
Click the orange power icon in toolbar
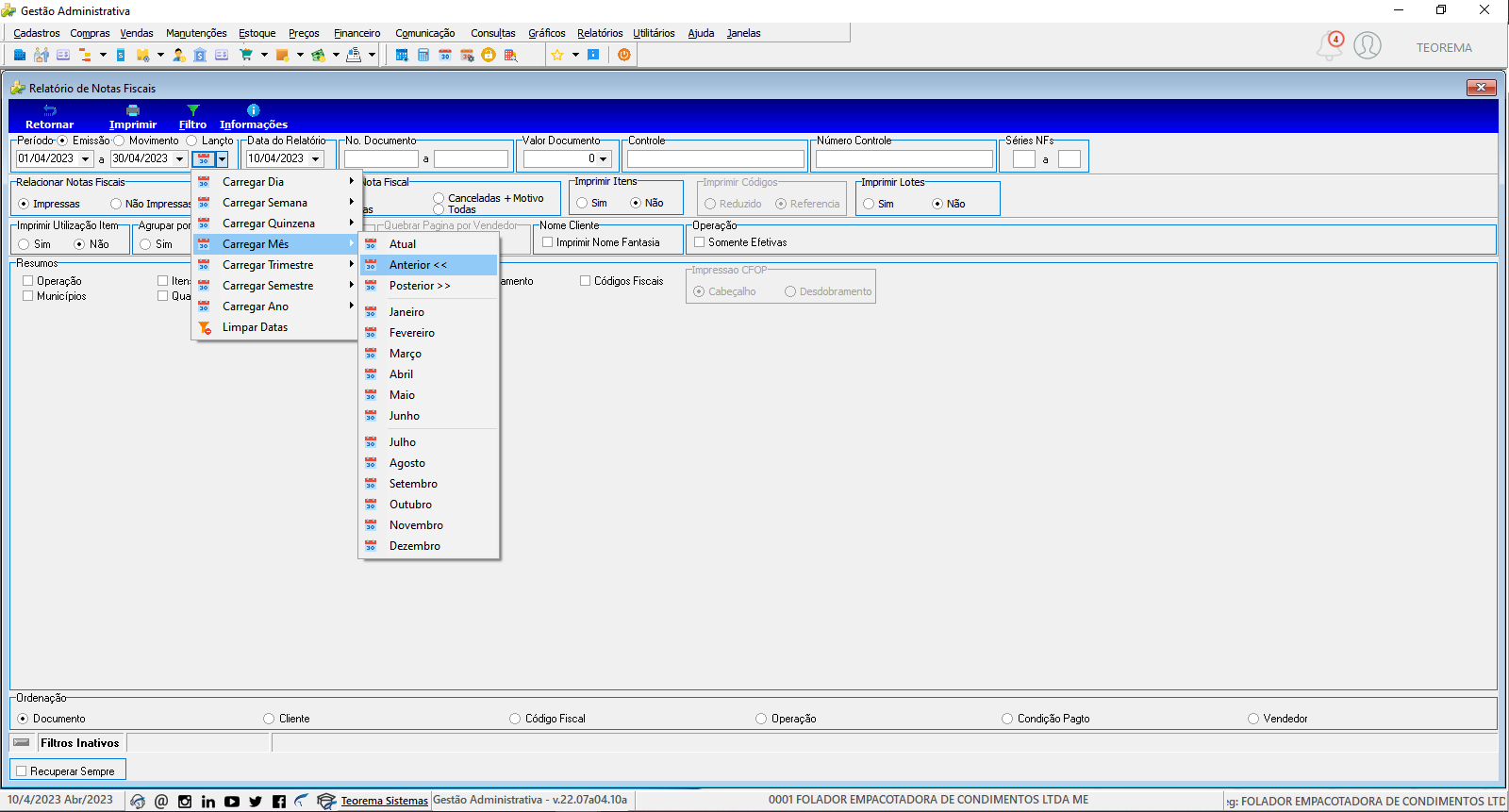[x=623, y=55]
